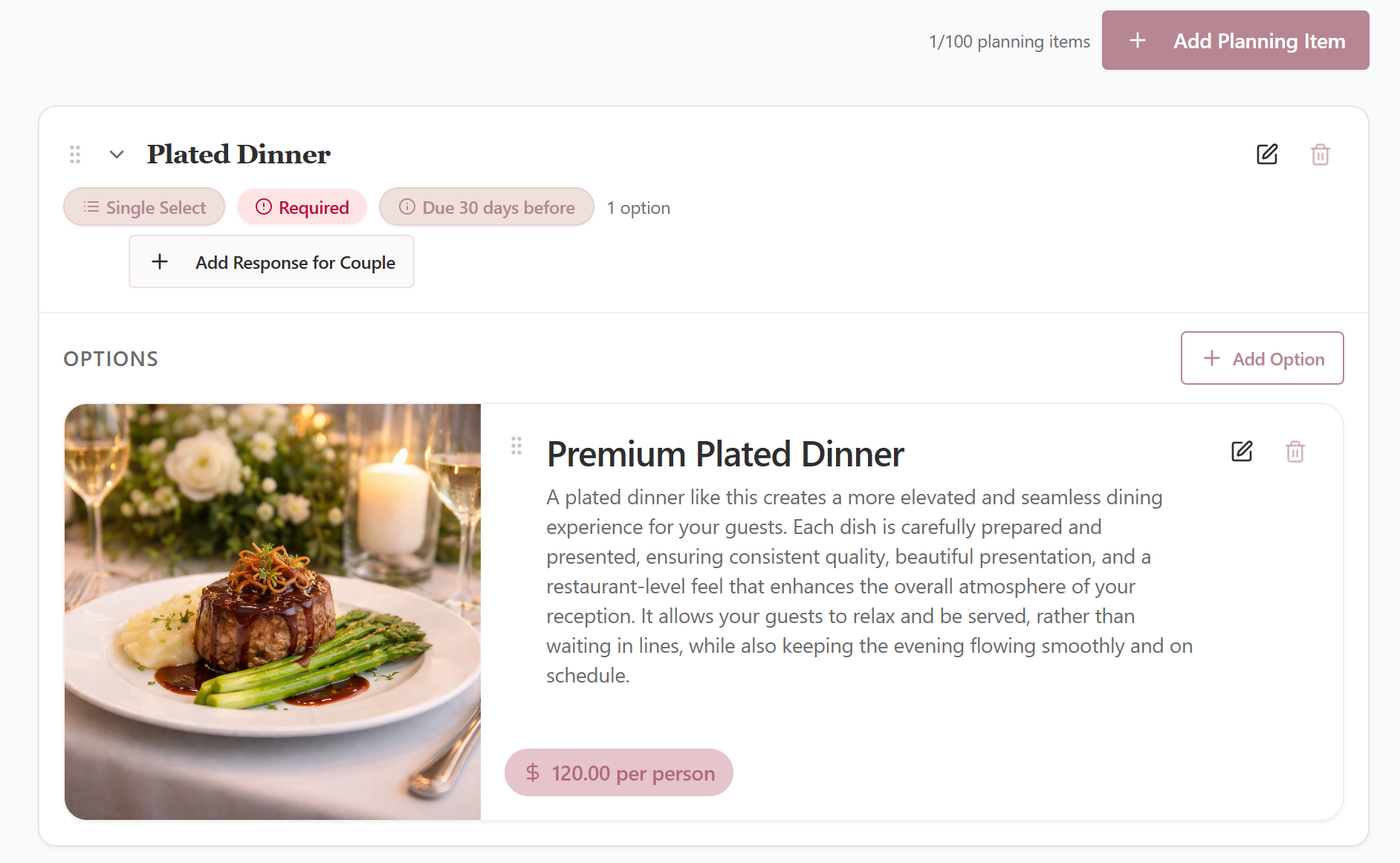The width and height of the screenshot is (1400, 863).
Task: Click the dollar icon on the price badge
Action: pyautogui.click(x=532, y=772)
